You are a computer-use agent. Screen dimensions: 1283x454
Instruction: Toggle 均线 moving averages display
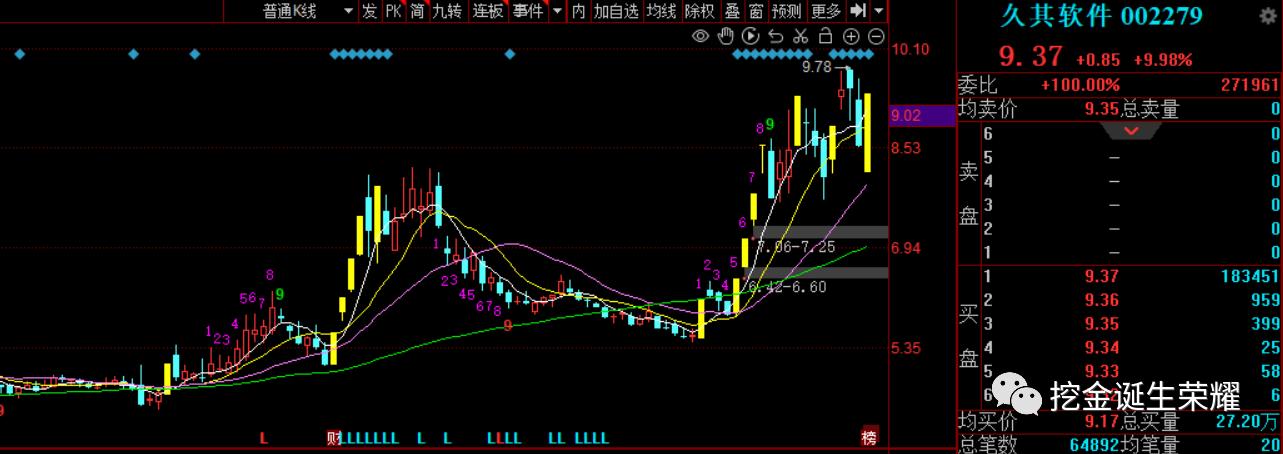point(661,11)
